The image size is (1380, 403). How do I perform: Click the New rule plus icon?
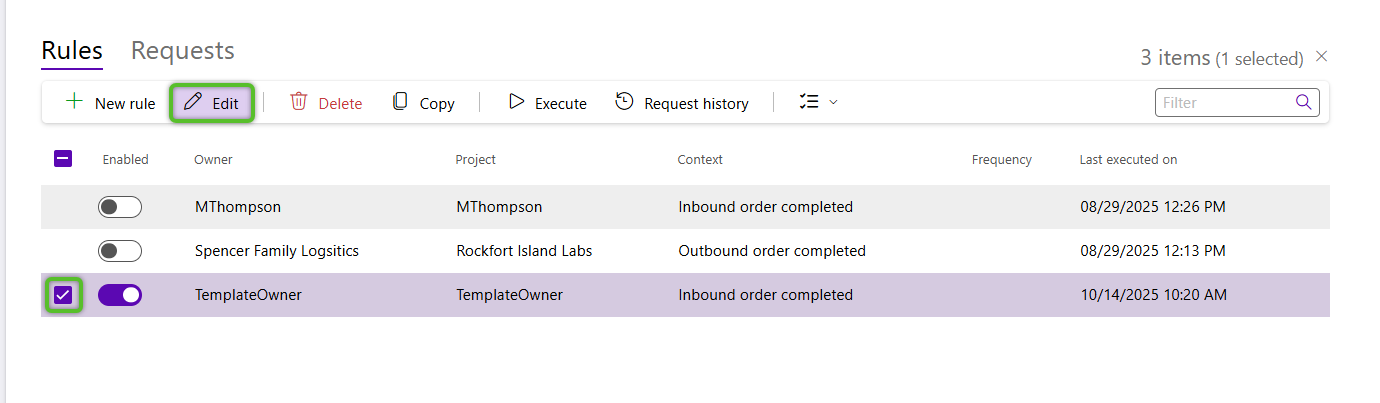[x=73, y=102]
